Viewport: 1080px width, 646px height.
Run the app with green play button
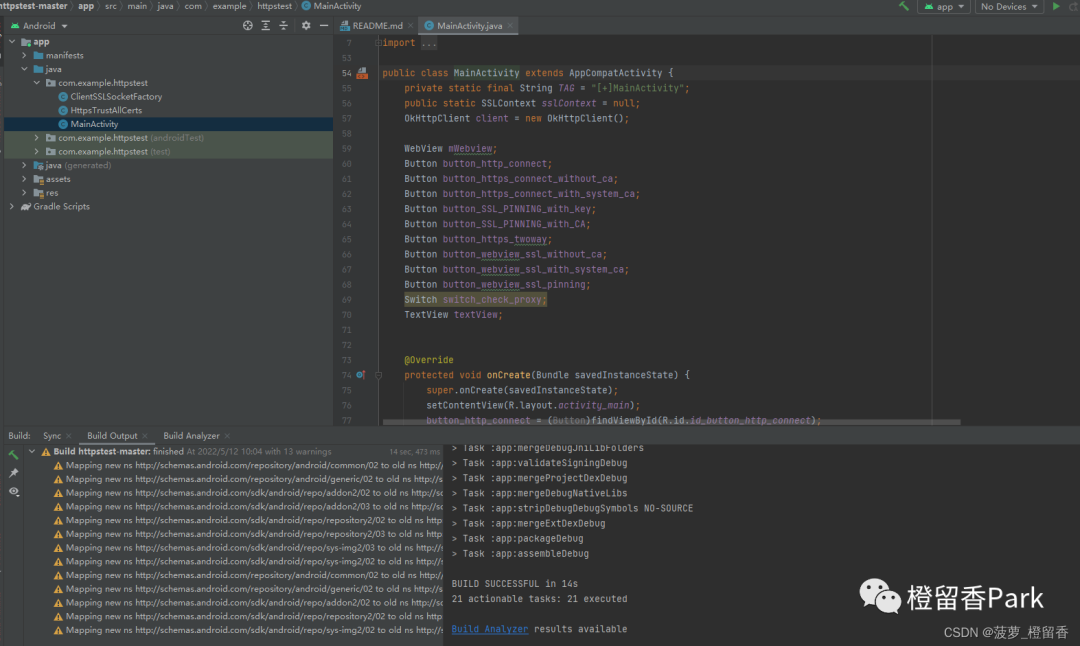click(x=1056, y=6)
